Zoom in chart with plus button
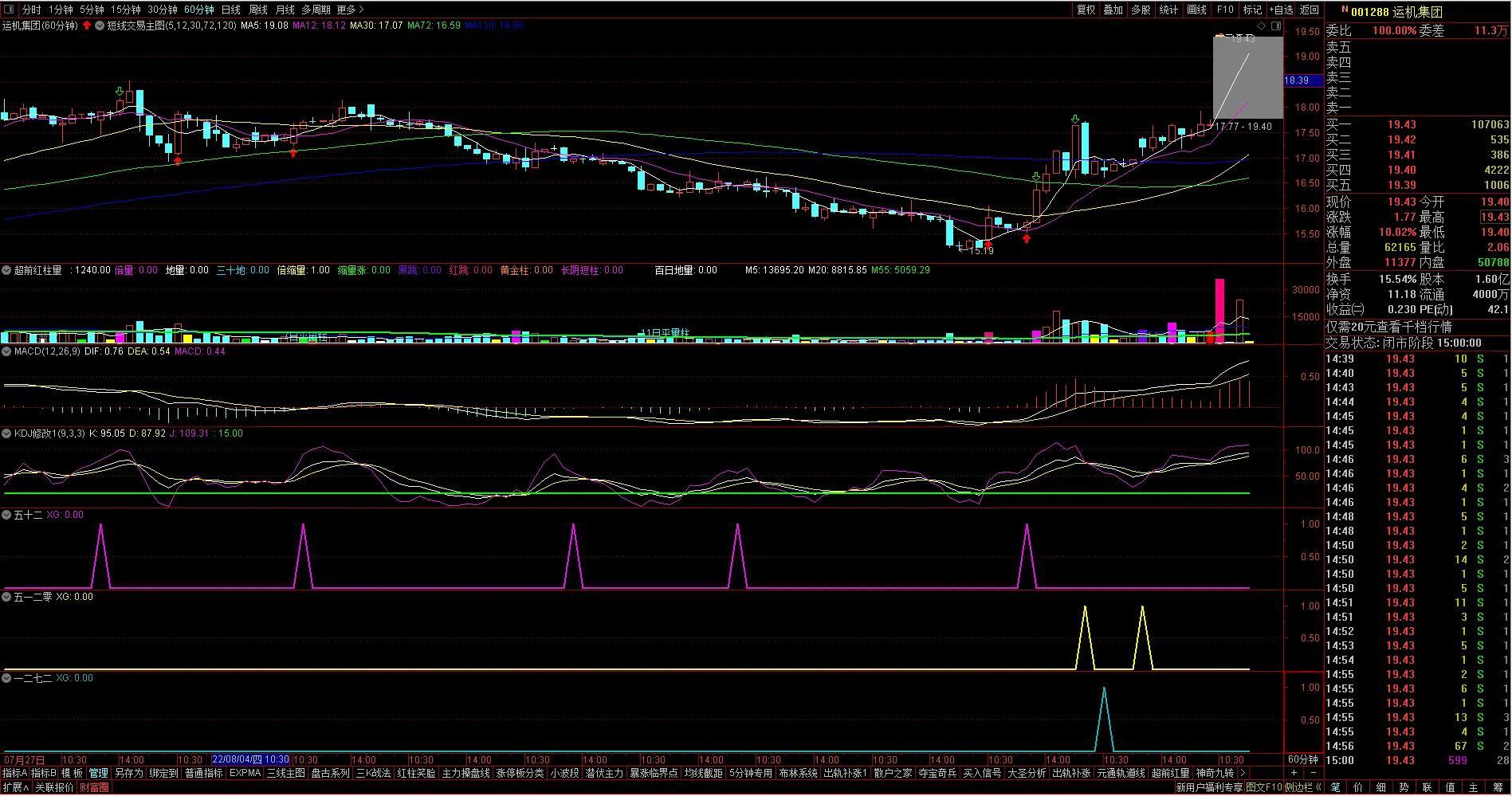This screenshot has height=796, width=1512. click(x=1294, y=773)
